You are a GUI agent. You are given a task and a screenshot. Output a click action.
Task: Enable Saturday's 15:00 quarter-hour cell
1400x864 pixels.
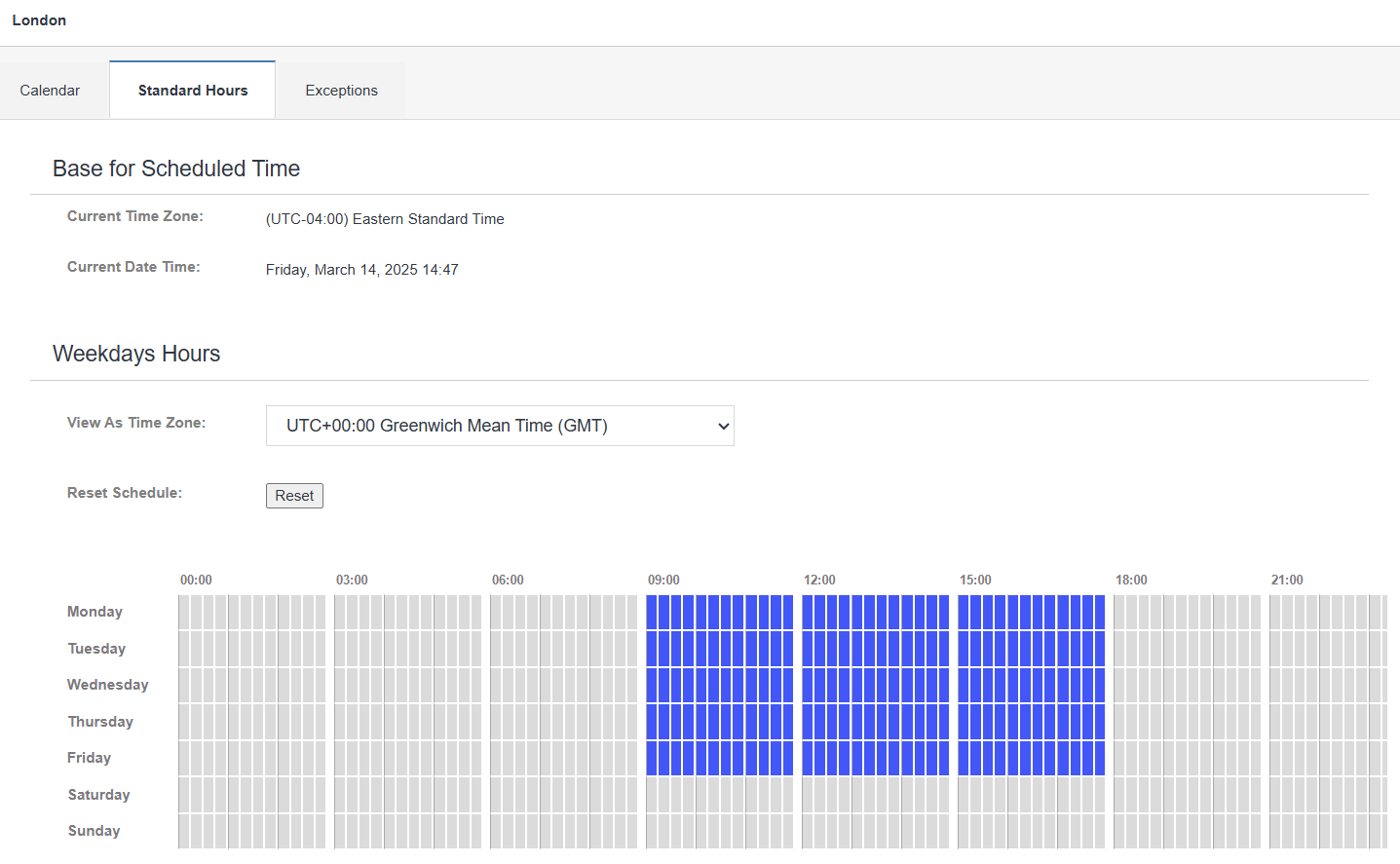tap(964, 795)
